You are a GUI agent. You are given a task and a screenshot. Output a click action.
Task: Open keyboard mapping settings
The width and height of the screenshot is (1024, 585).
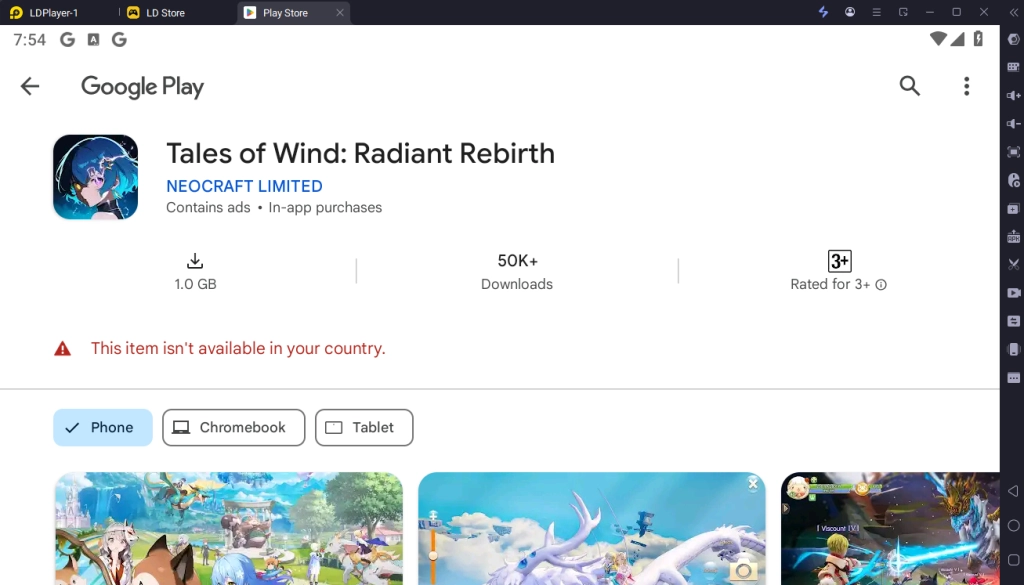coord(1013,68)
